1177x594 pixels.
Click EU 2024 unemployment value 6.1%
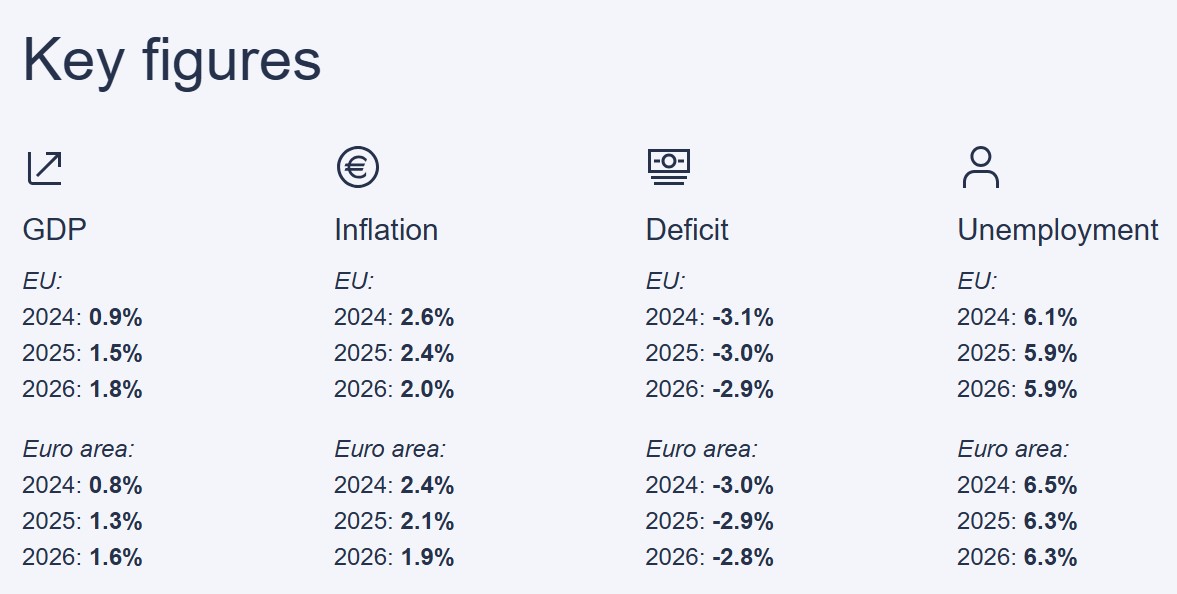pyautogui.click(x=1050, y=318)
